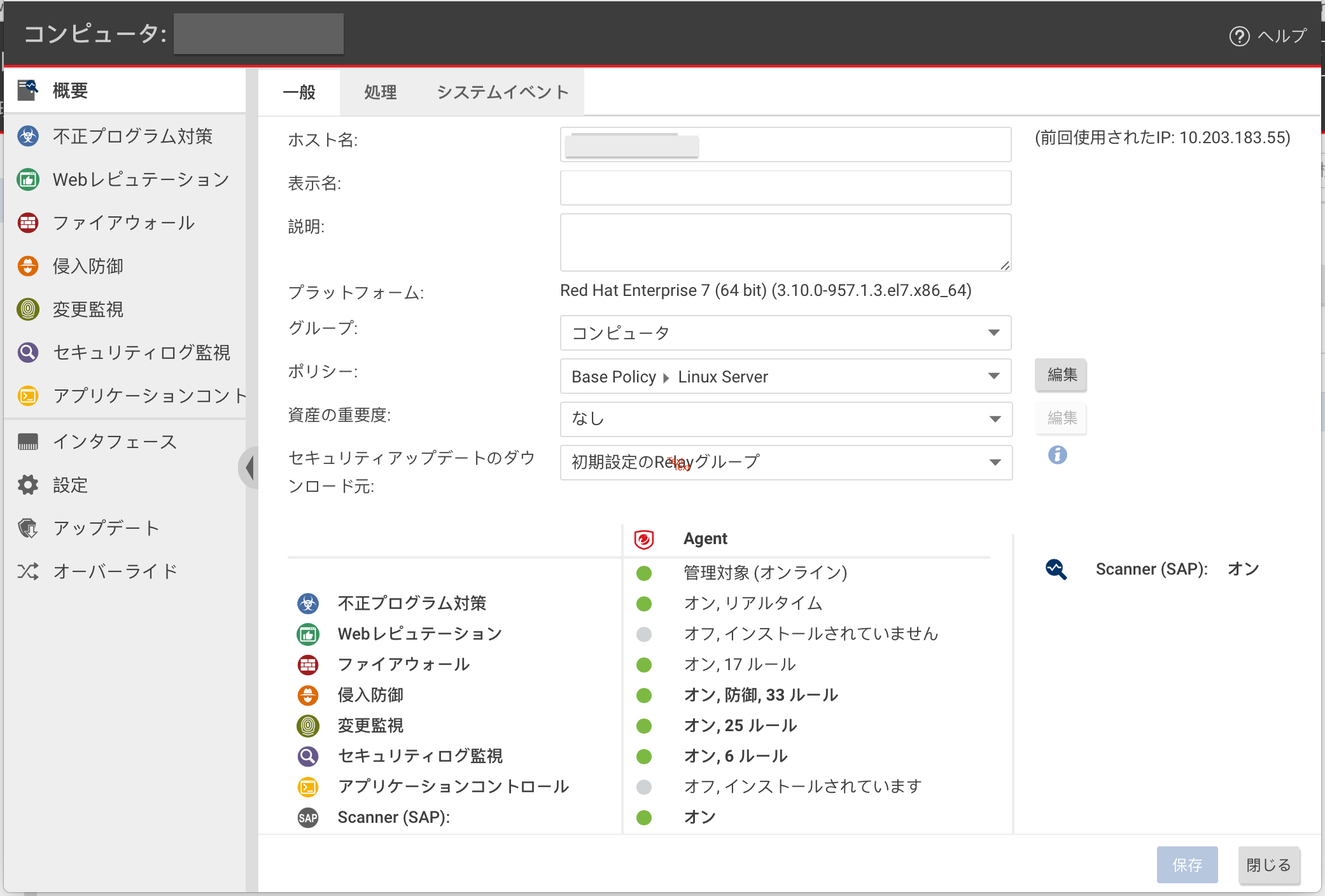1325x896 pixels.
Task: Open 侵入防御 from the sidebar
Action: pos(28,266)
